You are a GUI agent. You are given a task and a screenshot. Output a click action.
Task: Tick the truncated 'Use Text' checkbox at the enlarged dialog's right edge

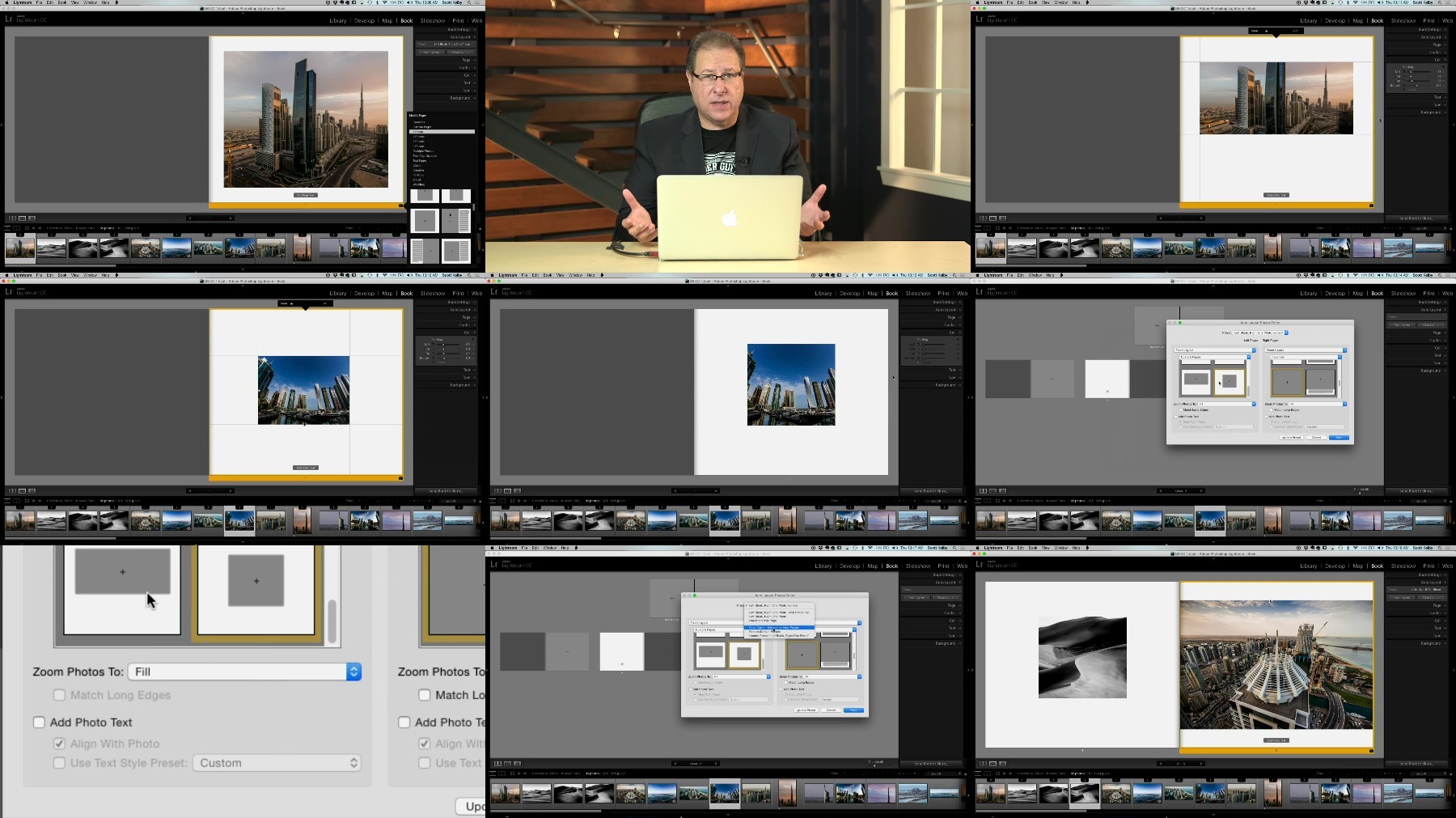(x=425, y=763)
